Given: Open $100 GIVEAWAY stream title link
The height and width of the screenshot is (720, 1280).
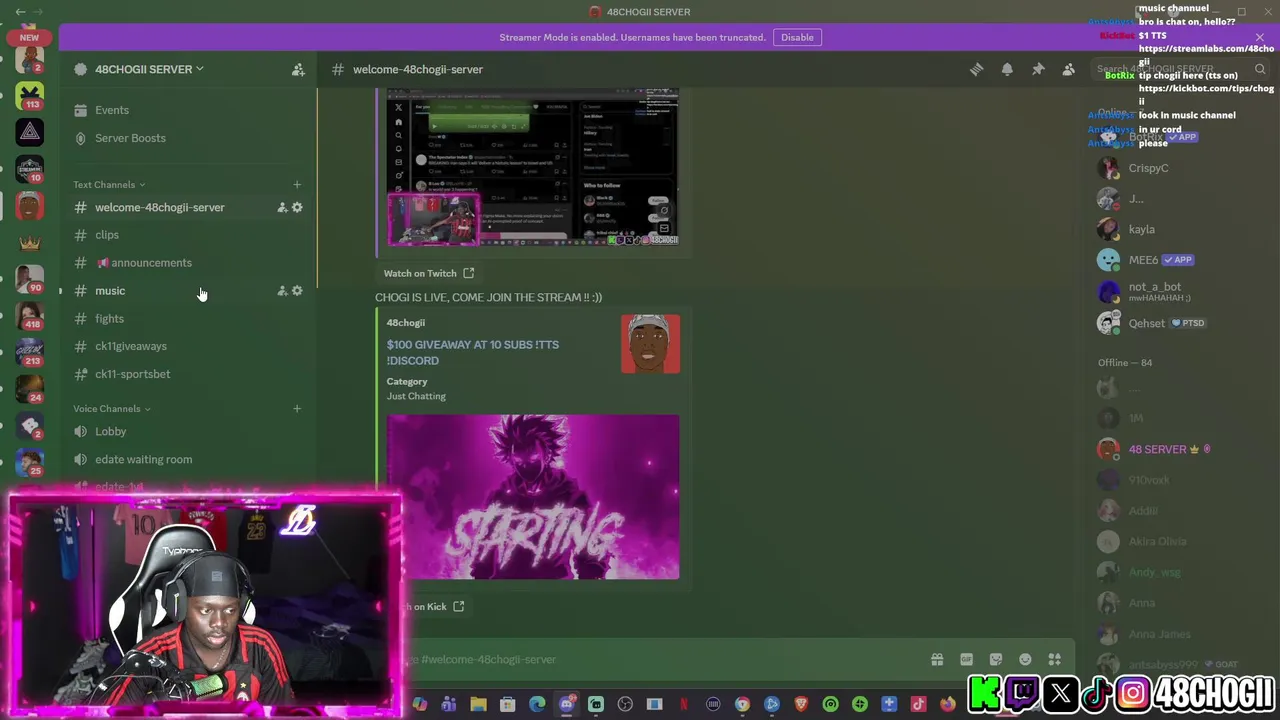Looking at the screenshot, I should coord(473,352).
